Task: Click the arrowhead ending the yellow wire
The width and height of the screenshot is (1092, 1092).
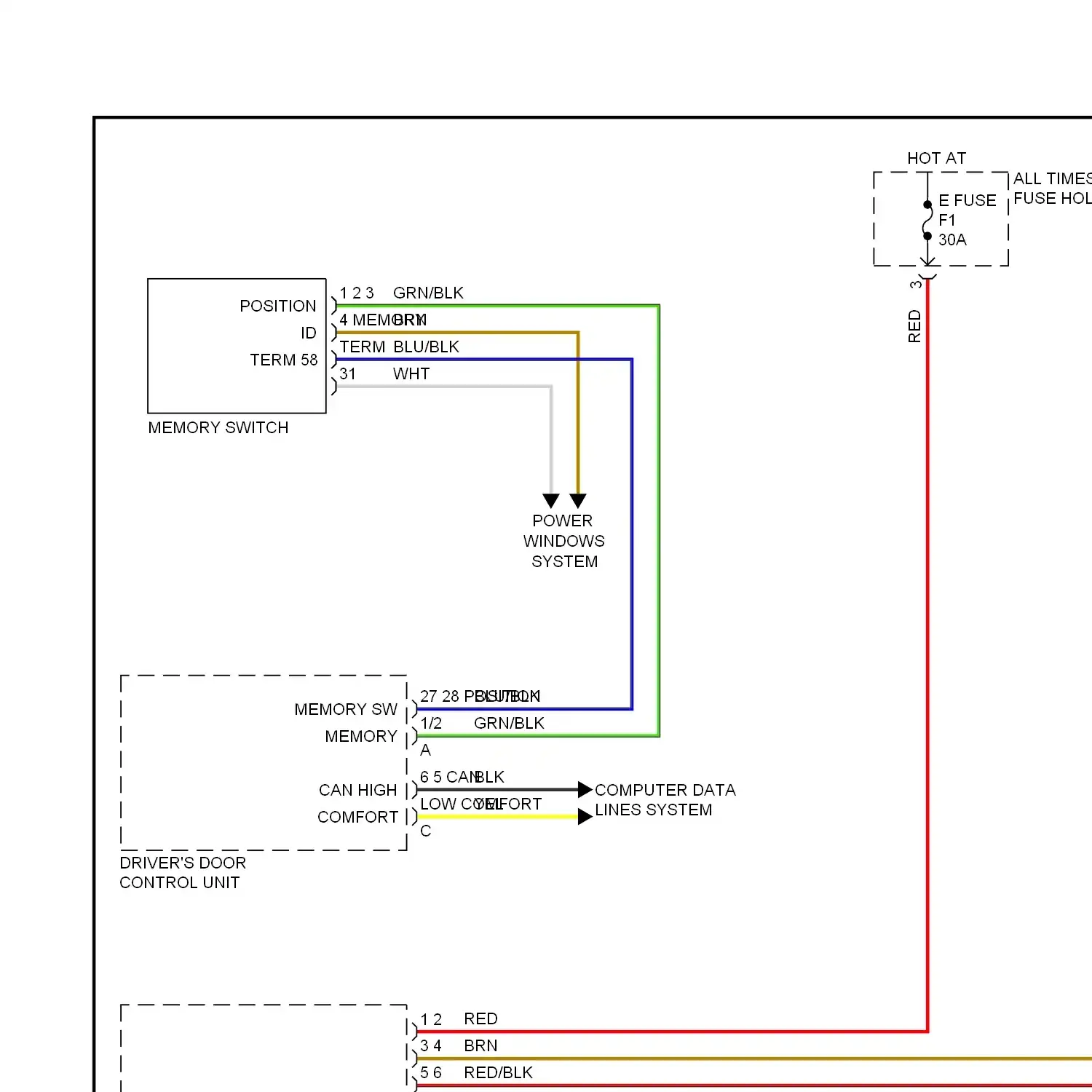Action: click(585, 817)
